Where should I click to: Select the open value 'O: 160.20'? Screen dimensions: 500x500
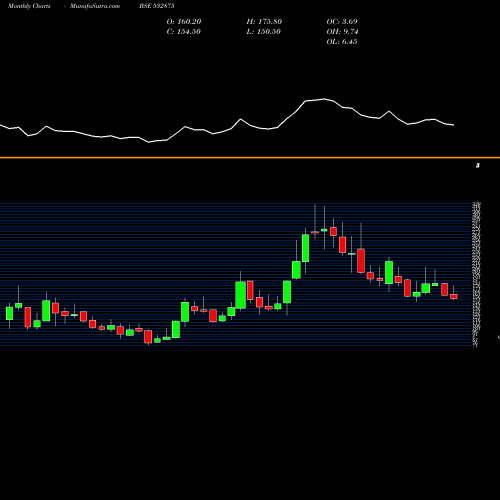tap(184, 22)
